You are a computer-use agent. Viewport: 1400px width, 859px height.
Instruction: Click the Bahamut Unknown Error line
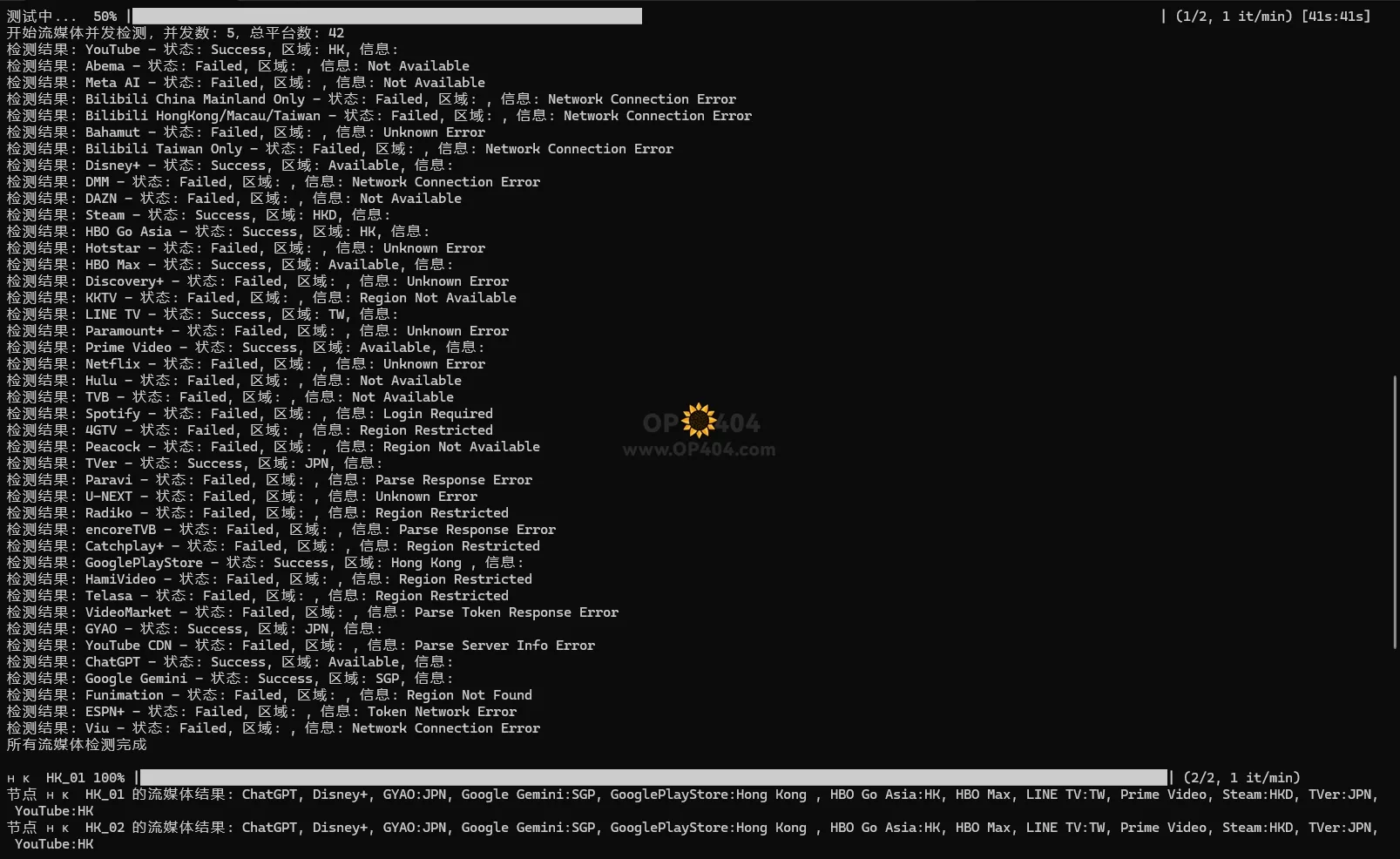coord(246,132)
